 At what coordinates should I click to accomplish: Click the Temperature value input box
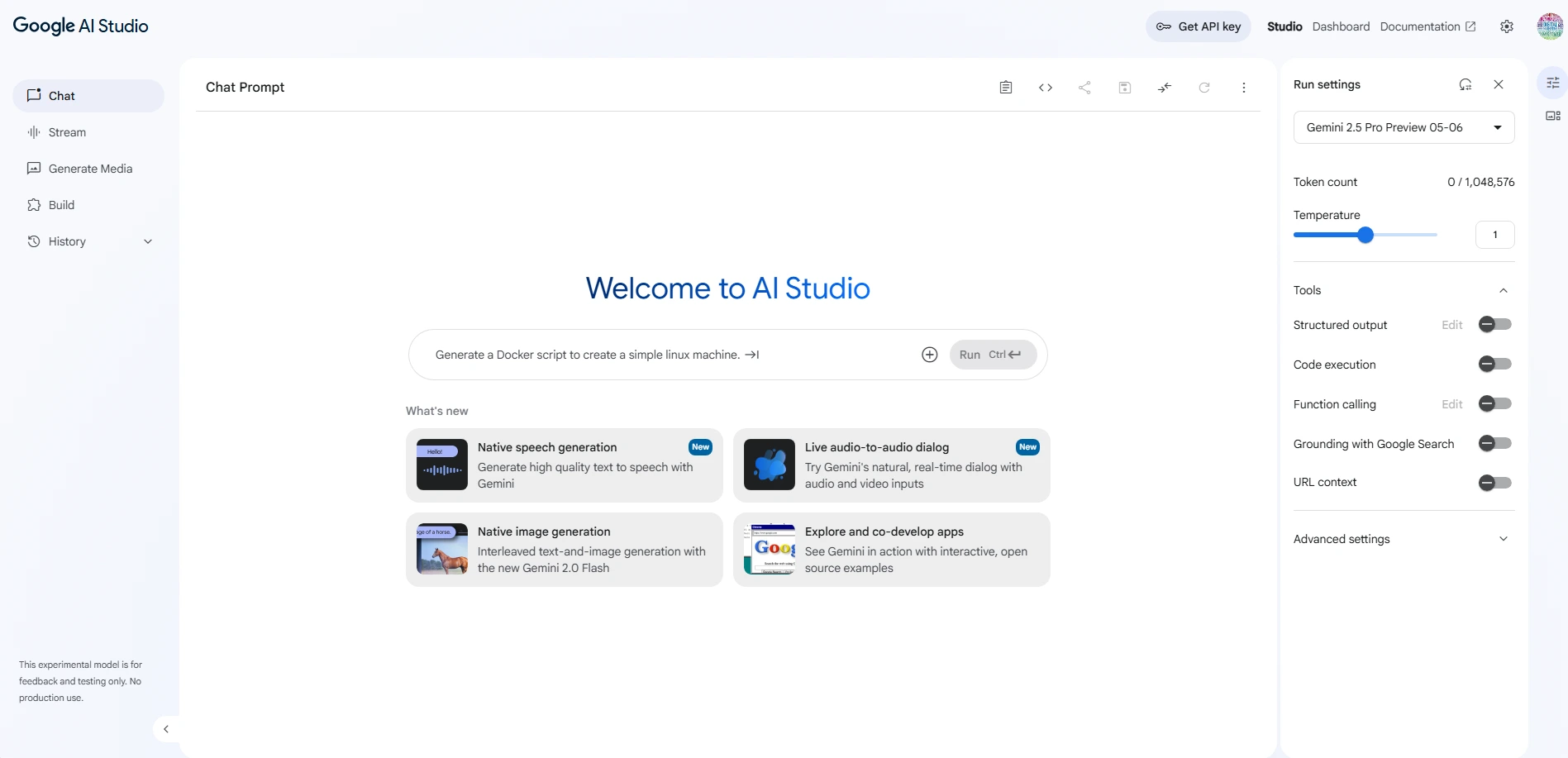pos(1494,235)
